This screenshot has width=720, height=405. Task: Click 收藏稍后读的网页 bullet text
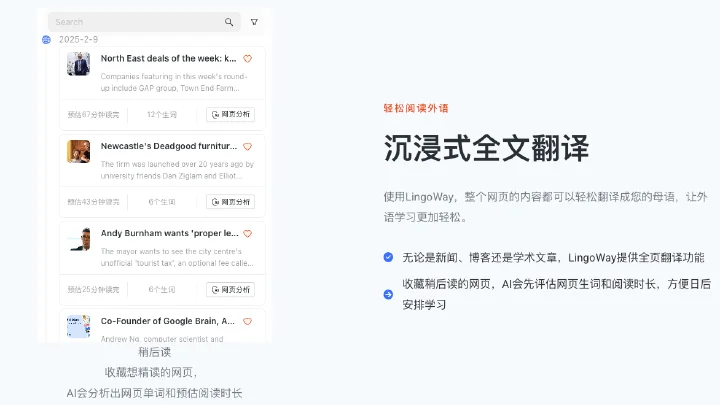tap(557, 294)
